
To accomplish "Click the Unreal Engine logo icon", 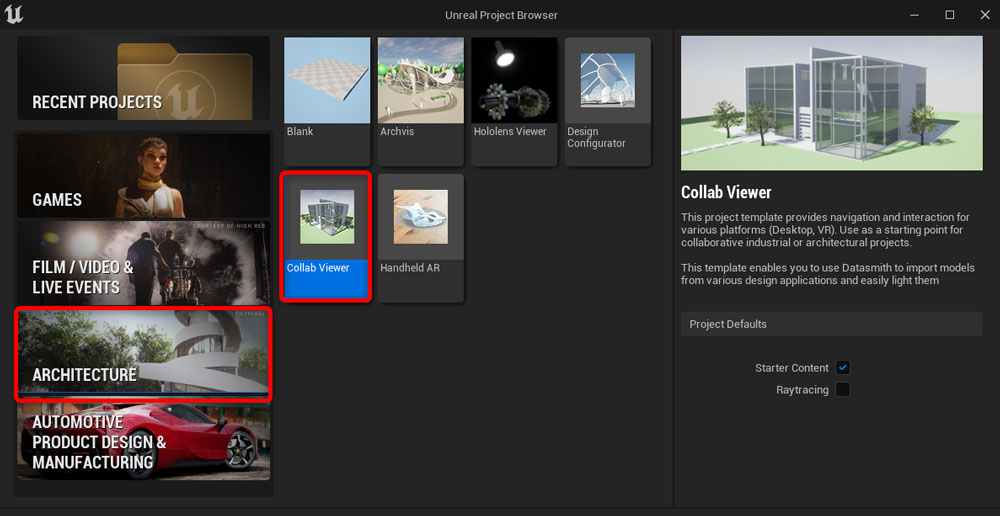I will tap(13, 14).
